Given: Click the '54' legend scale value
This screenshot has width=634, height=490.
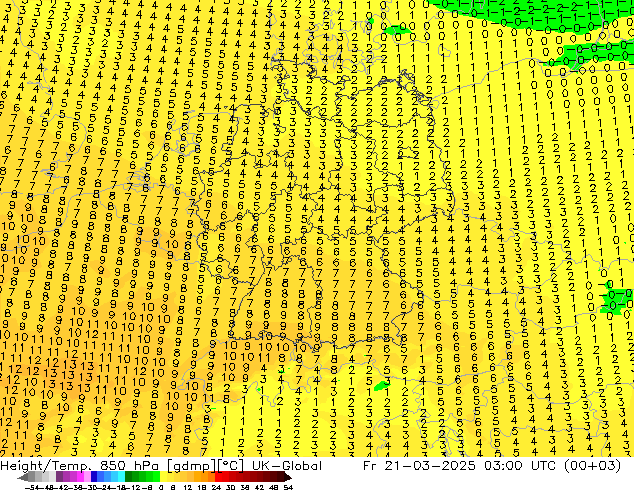Looking at the screenshot, I should tap(288, 487).
